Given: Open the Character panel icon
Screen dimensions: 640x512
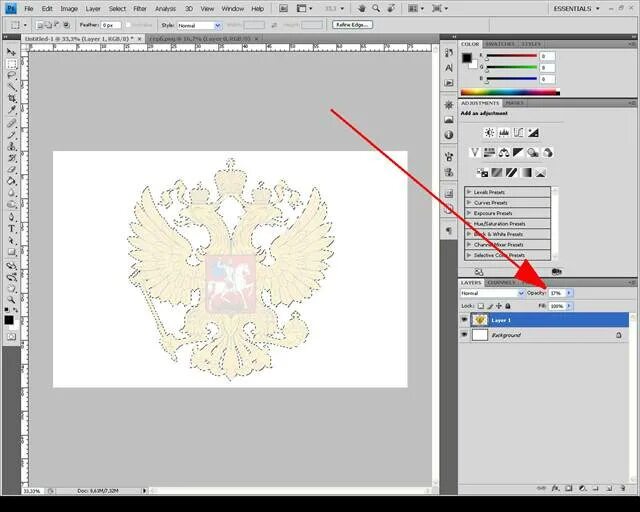Looking at the screenshot, I should pyautogui.click(x=449, y=68).
